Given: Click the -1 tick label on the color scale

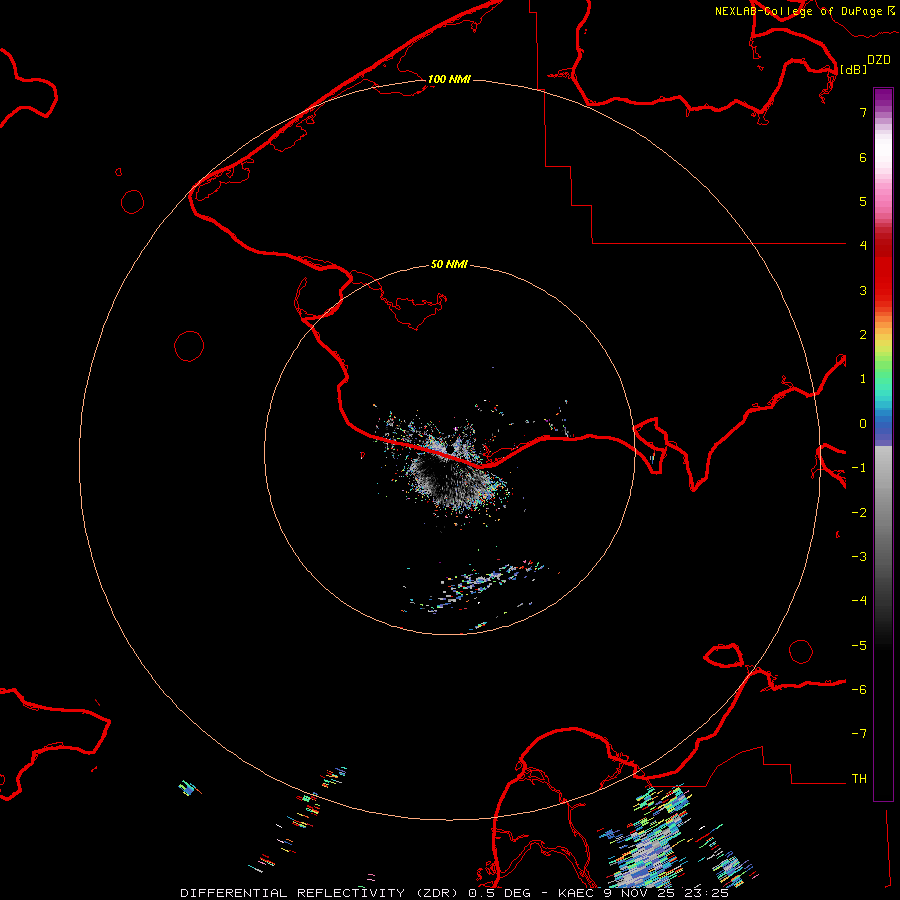Looking at the screenshot, I should click(x=859, y=468).
